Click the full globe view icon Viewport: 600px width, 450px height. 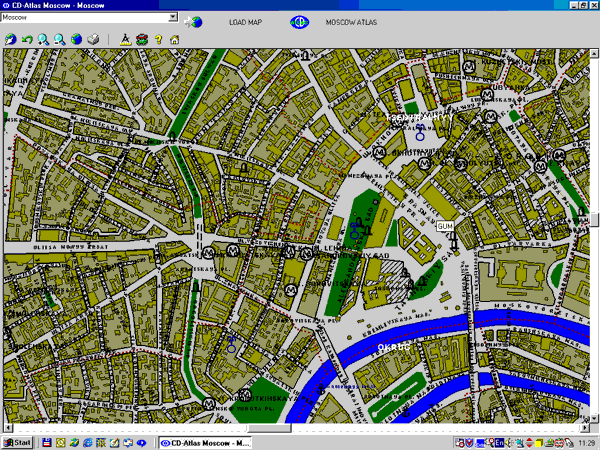tap(76, 39)
